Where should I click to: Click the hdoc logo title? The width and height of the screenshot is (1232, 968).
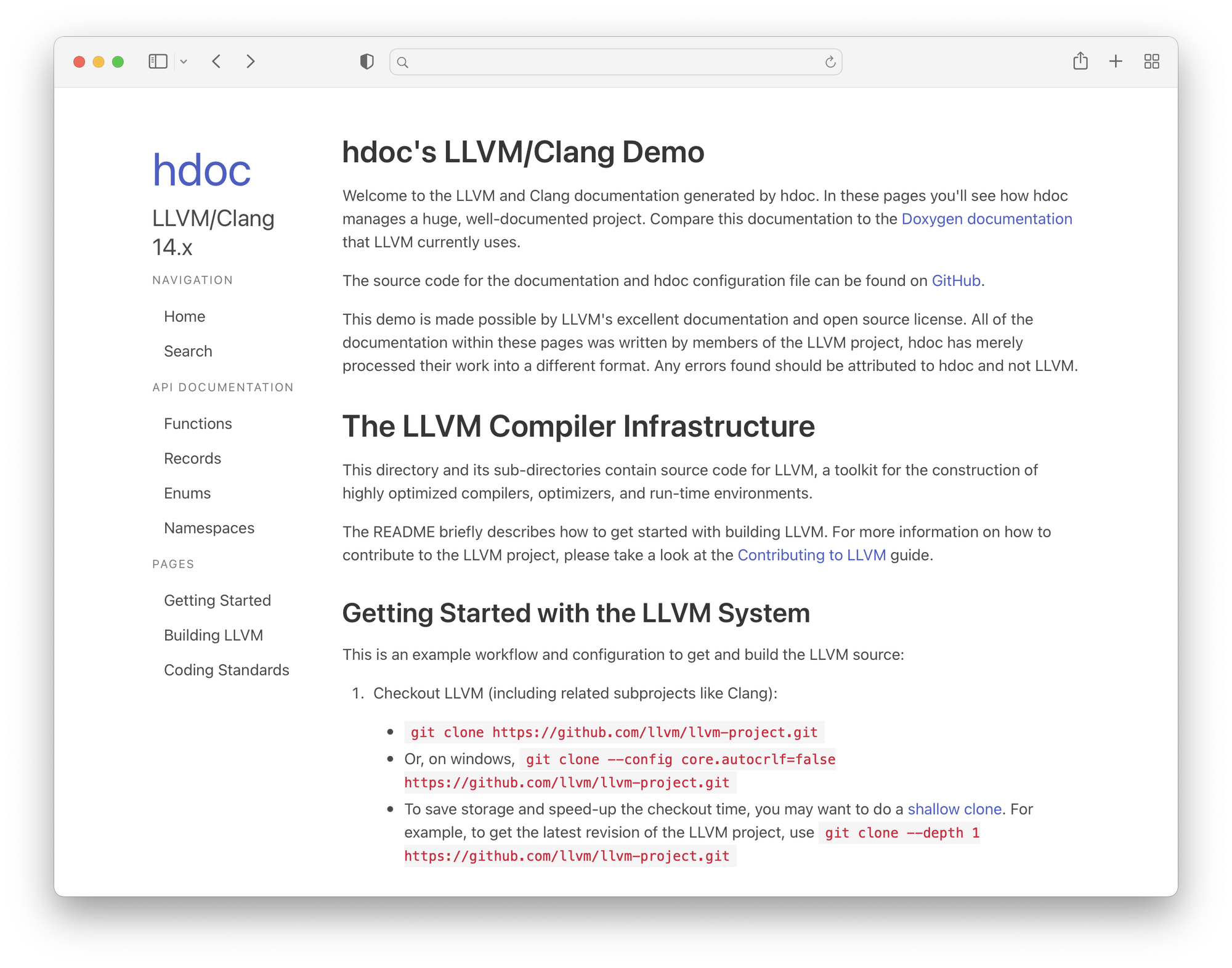(x=202, y=169)
